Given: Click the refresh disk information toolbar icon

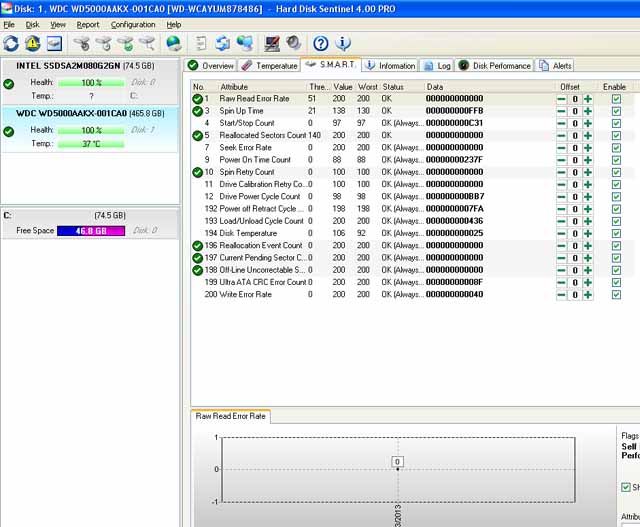Looking at the screenshot, I should 11,43.
